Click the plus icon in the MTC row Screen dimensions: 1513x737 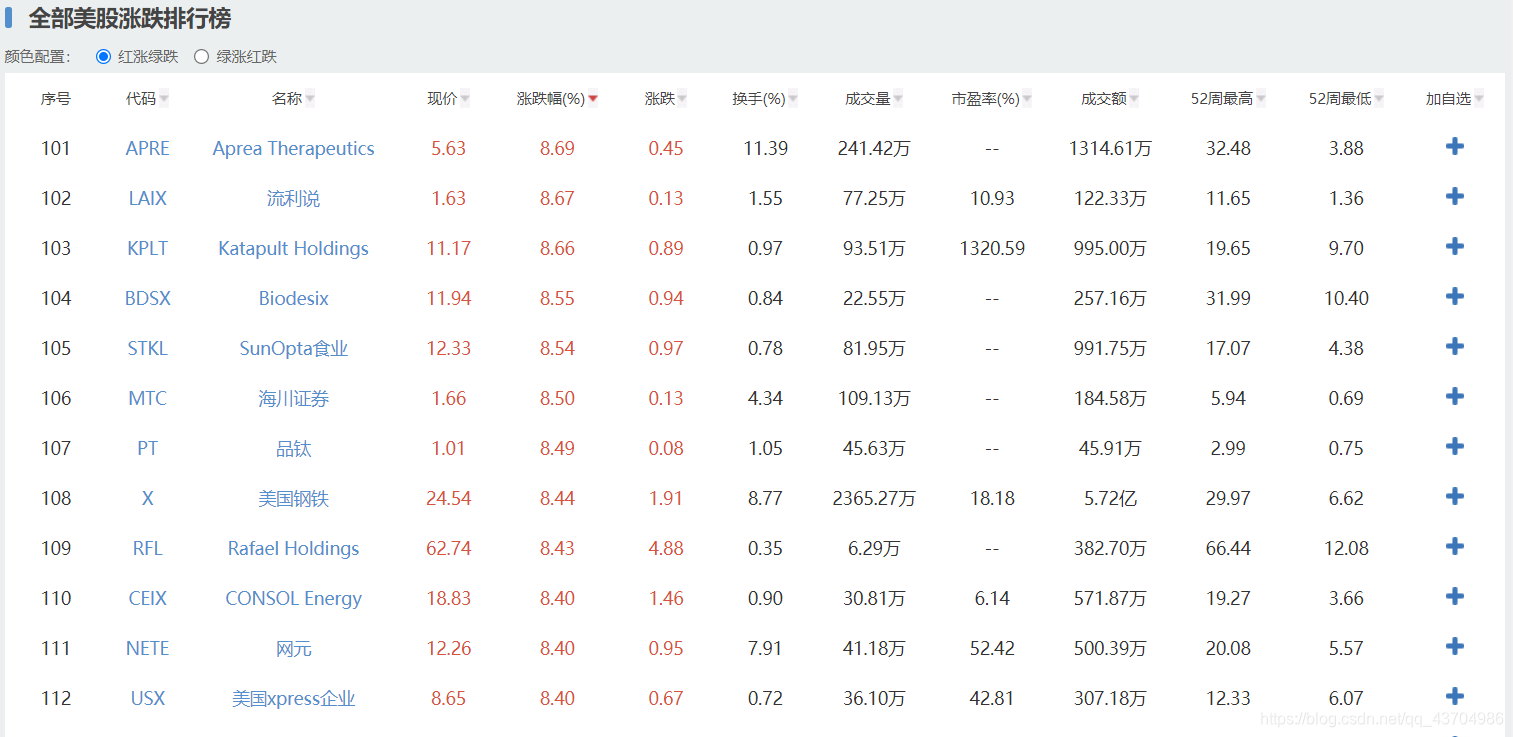(x=1455, y=397)
